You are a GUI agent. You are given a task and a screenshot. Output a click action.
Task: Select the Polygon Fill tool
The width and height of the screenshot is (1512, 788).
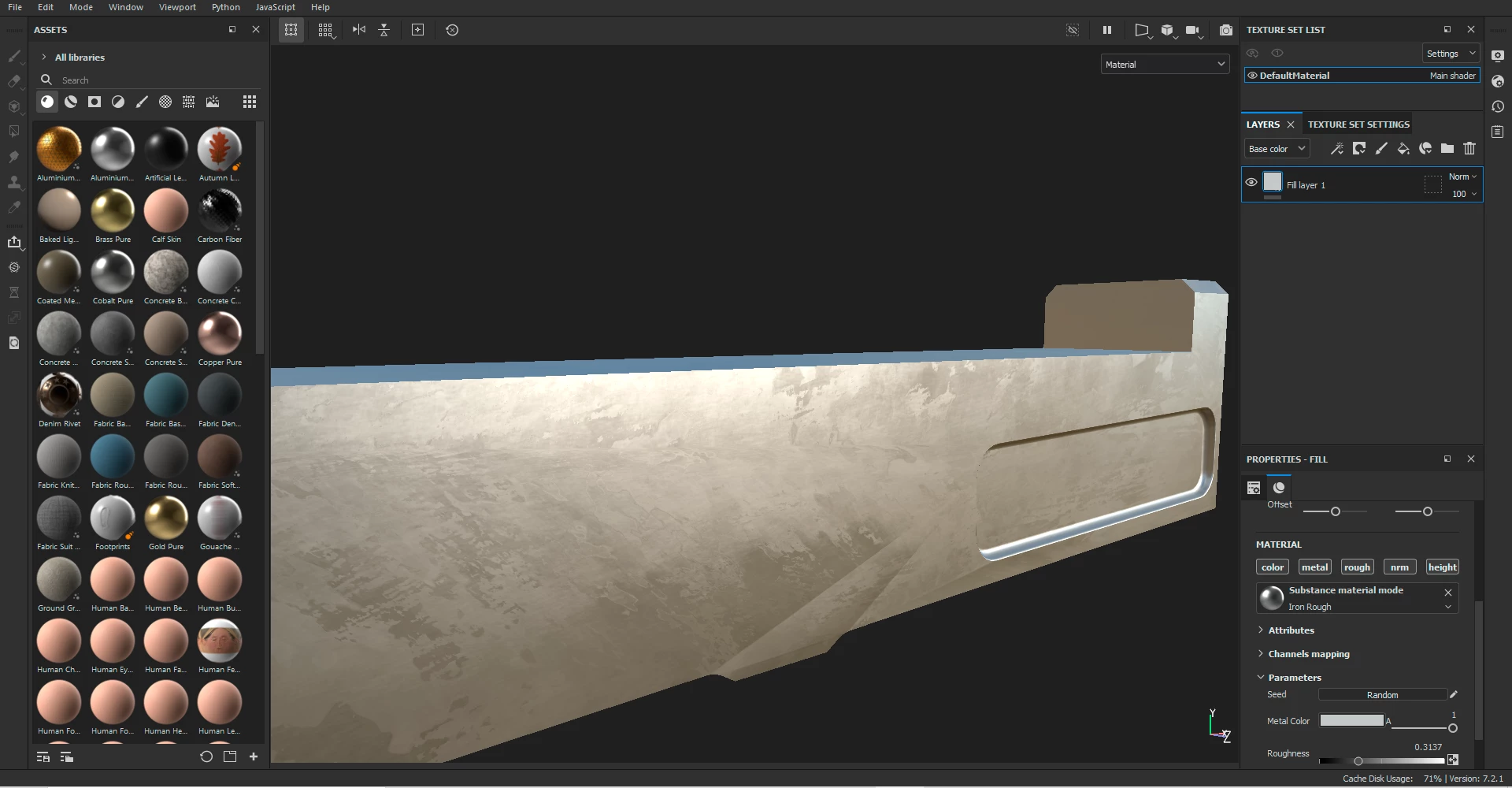(14, 132)
